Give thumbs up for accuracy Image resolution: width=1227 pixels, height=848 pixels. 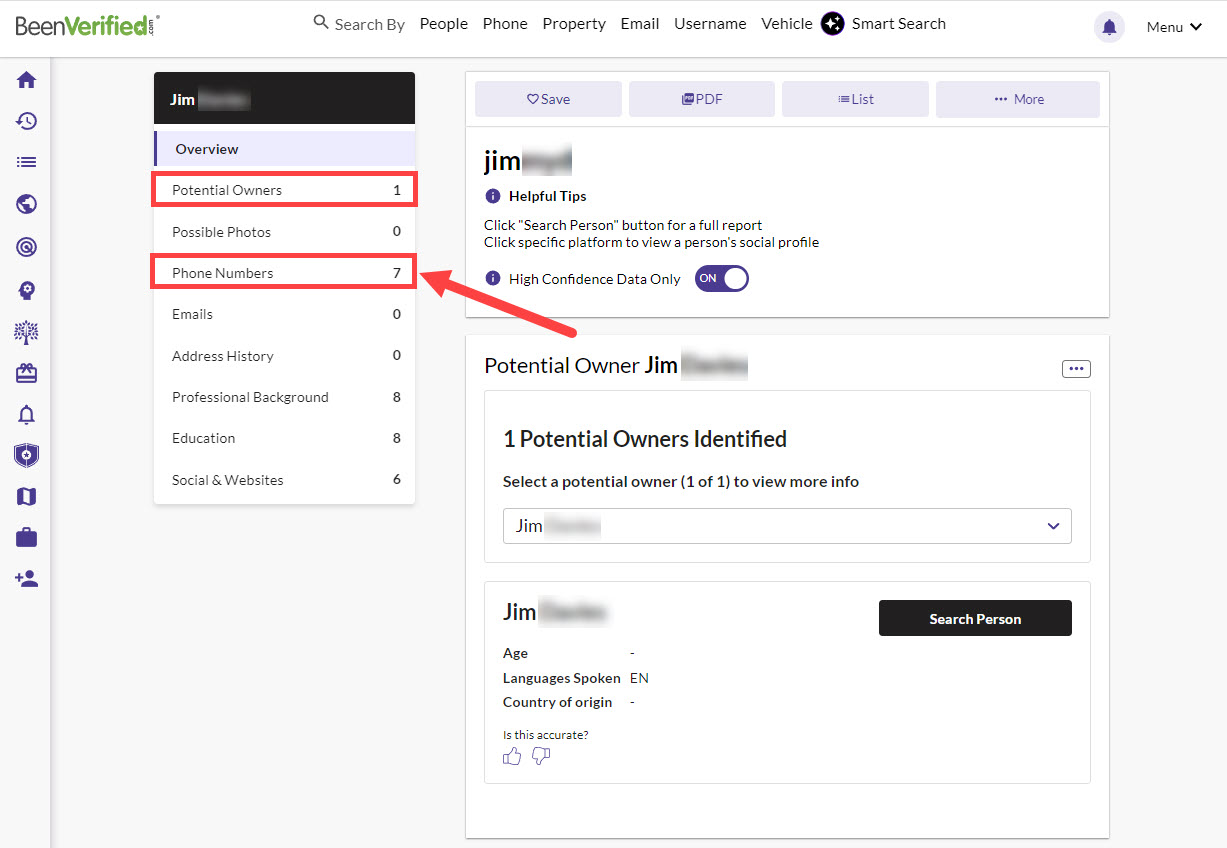pos(512,757)
